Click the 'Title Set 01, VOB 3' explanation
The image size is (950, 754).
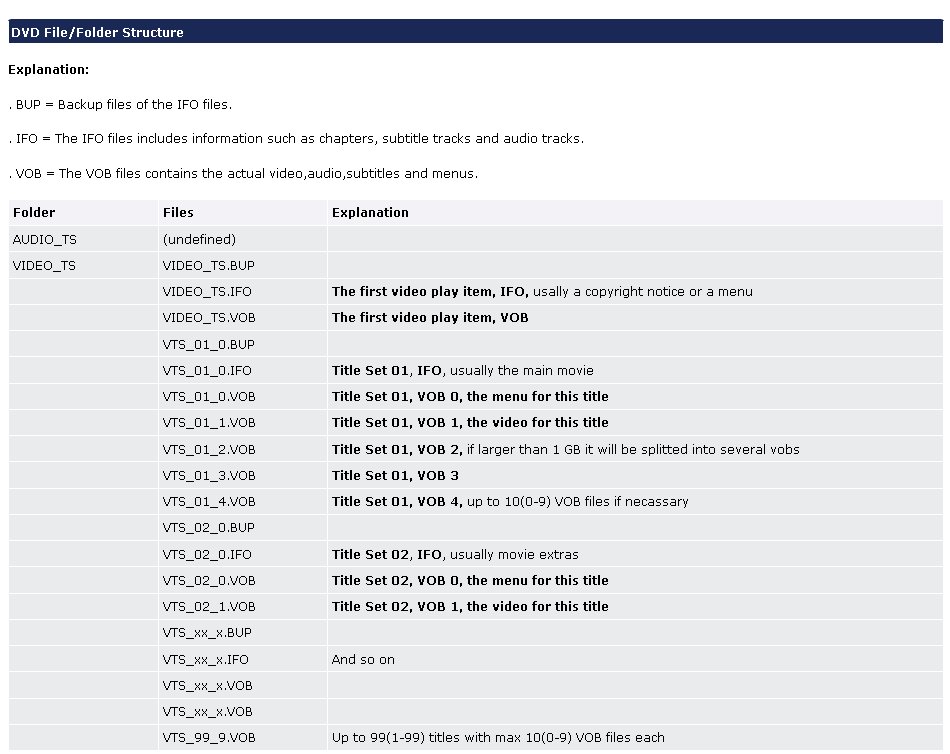click(395, 475)
